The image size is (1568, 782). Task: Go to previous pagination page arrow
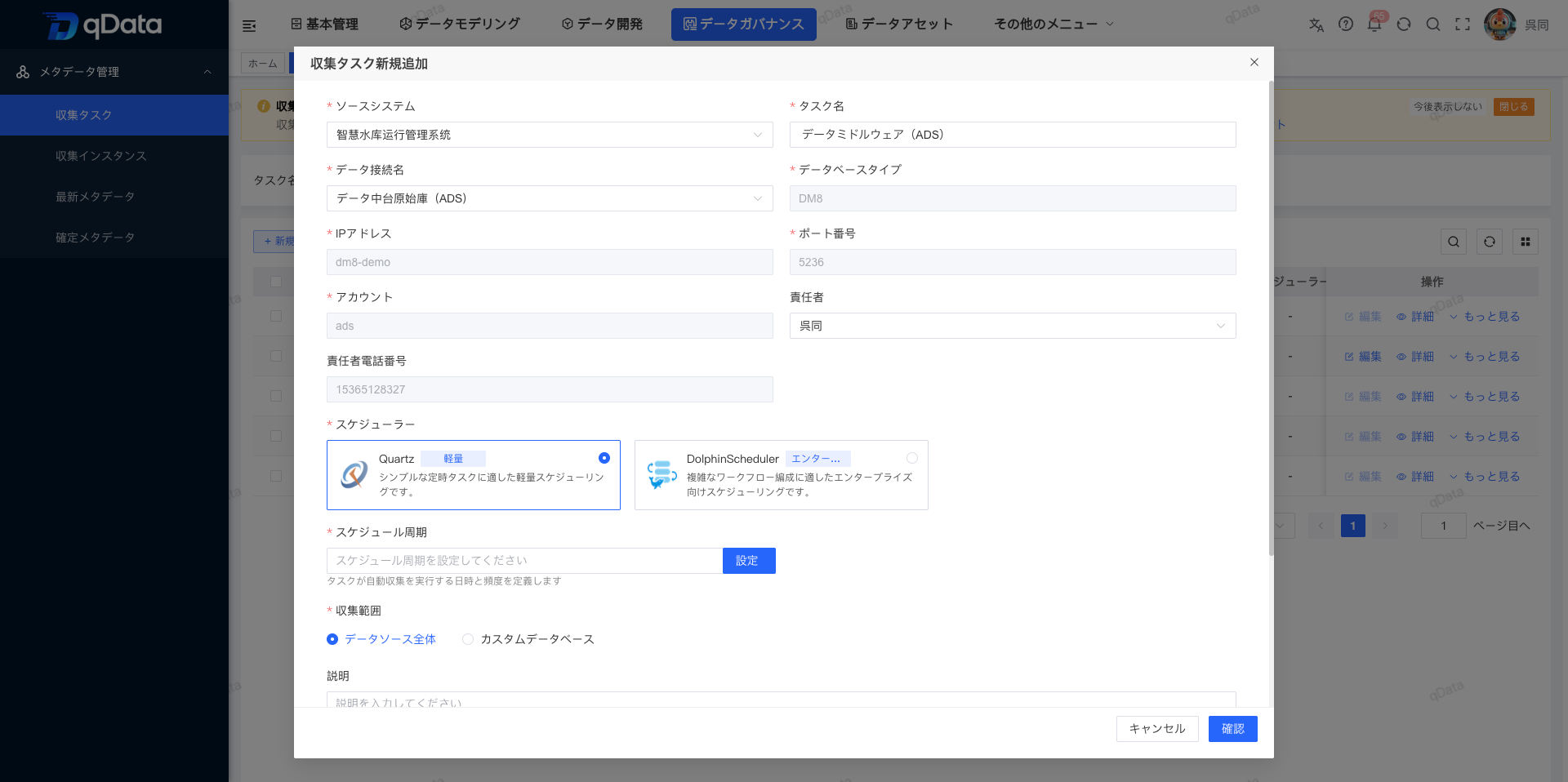pos(1321,526)
